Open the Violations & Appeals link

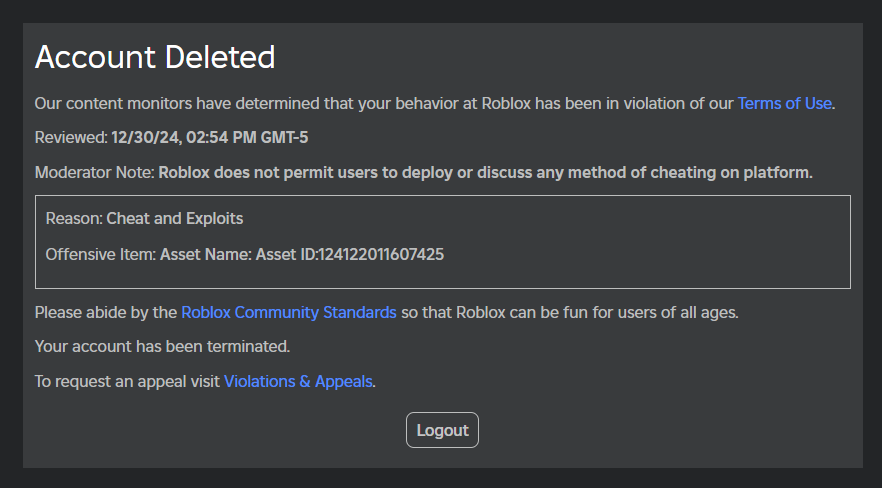[x=298, y=381]
